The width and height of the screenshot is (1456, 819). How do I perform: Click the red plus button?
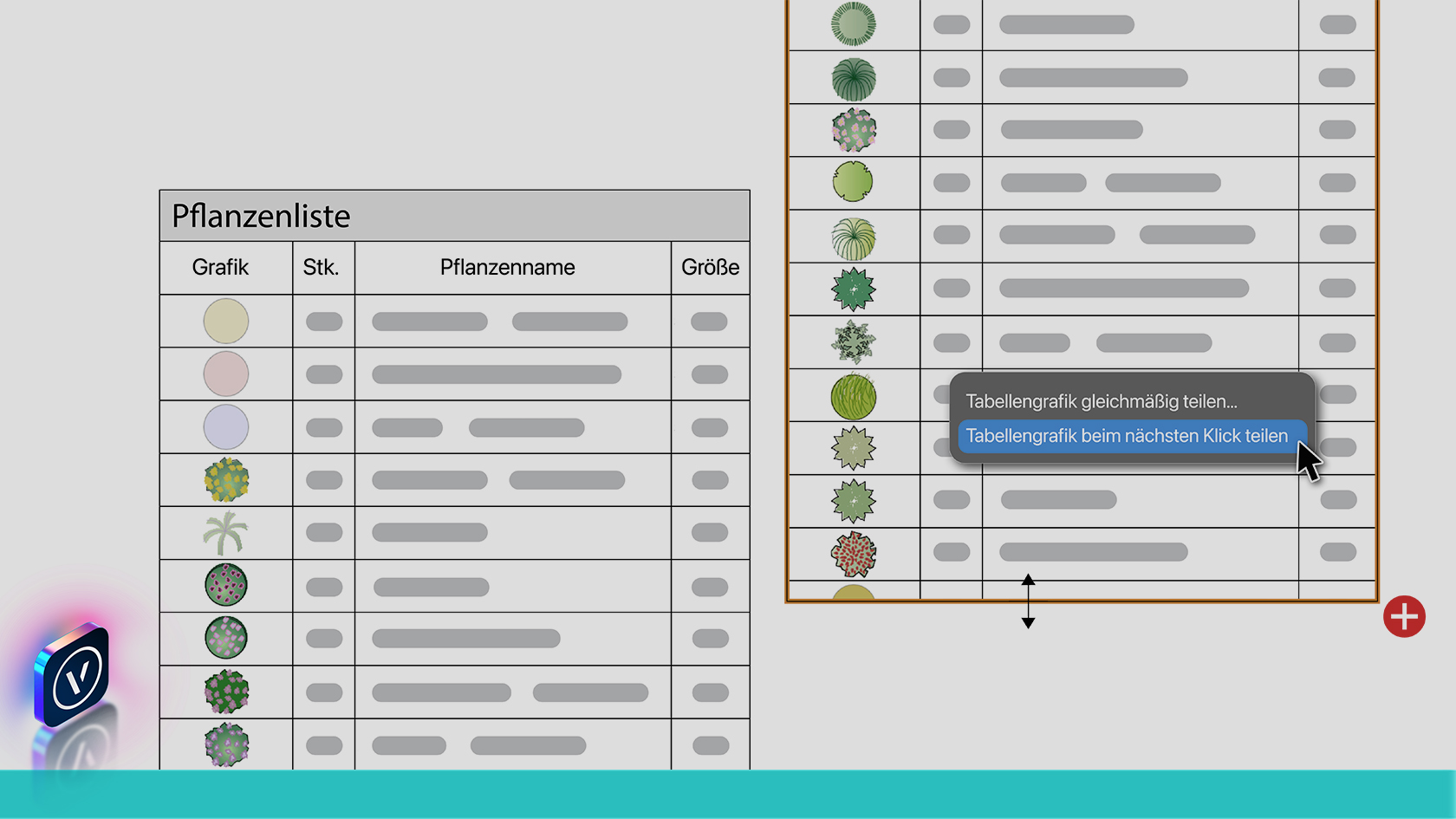1404,616
